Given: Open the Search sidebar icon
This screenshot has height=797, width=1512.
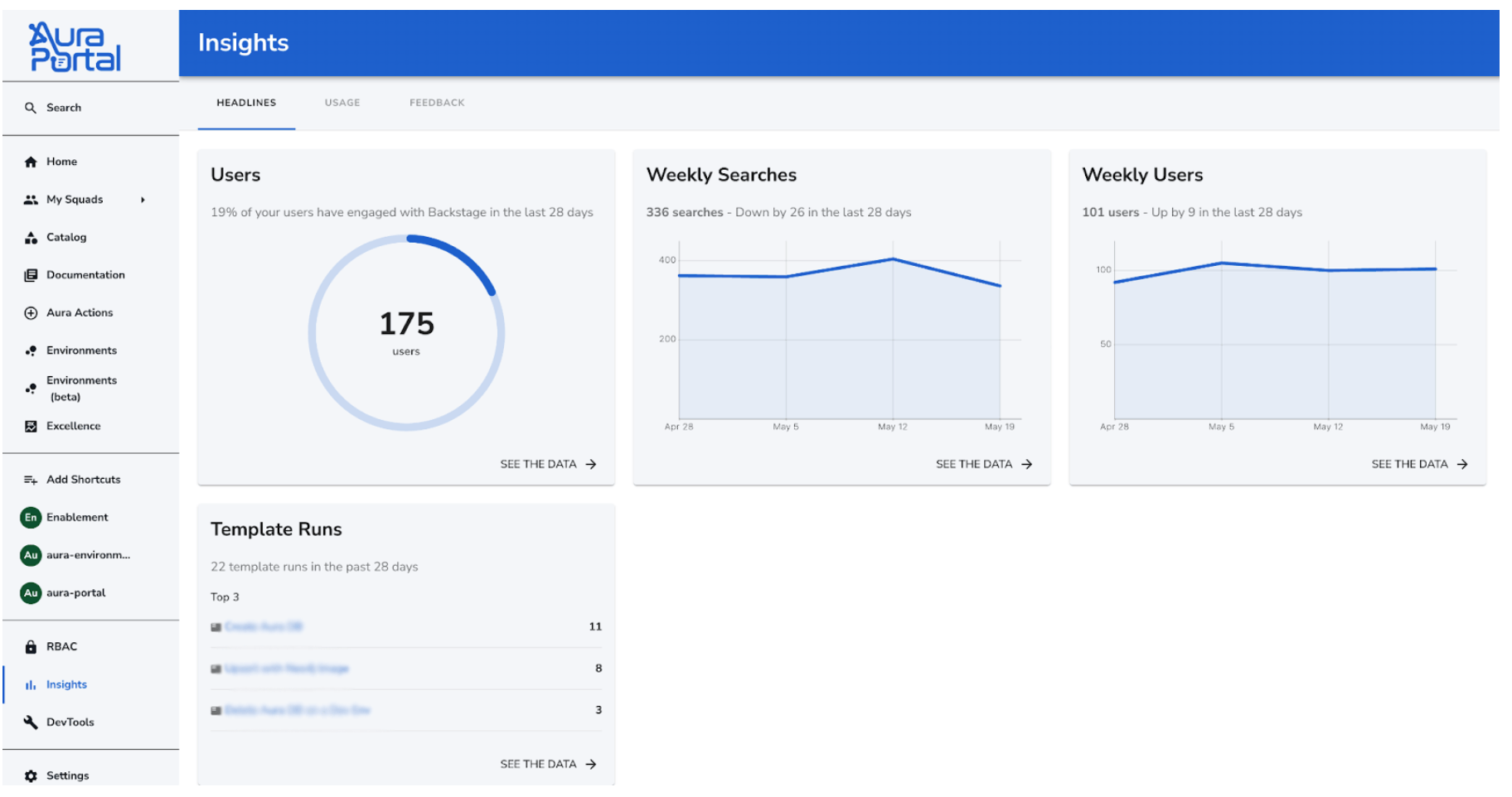Looking at the screenshot, I should (x=31, y=108).
